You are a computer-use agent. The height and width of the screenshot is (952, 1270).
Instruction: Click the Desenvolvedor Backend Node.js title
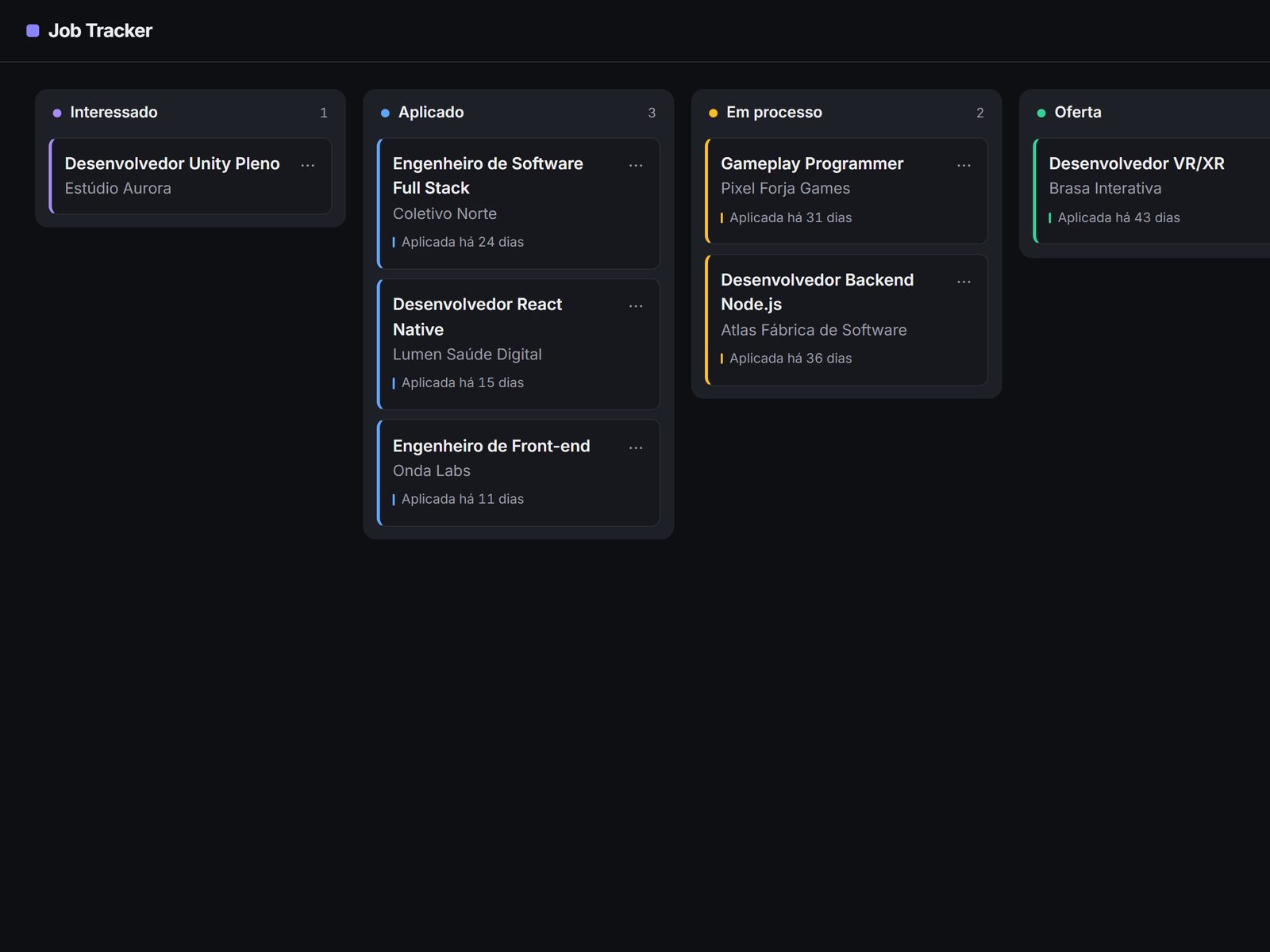[x=817, y=292]
